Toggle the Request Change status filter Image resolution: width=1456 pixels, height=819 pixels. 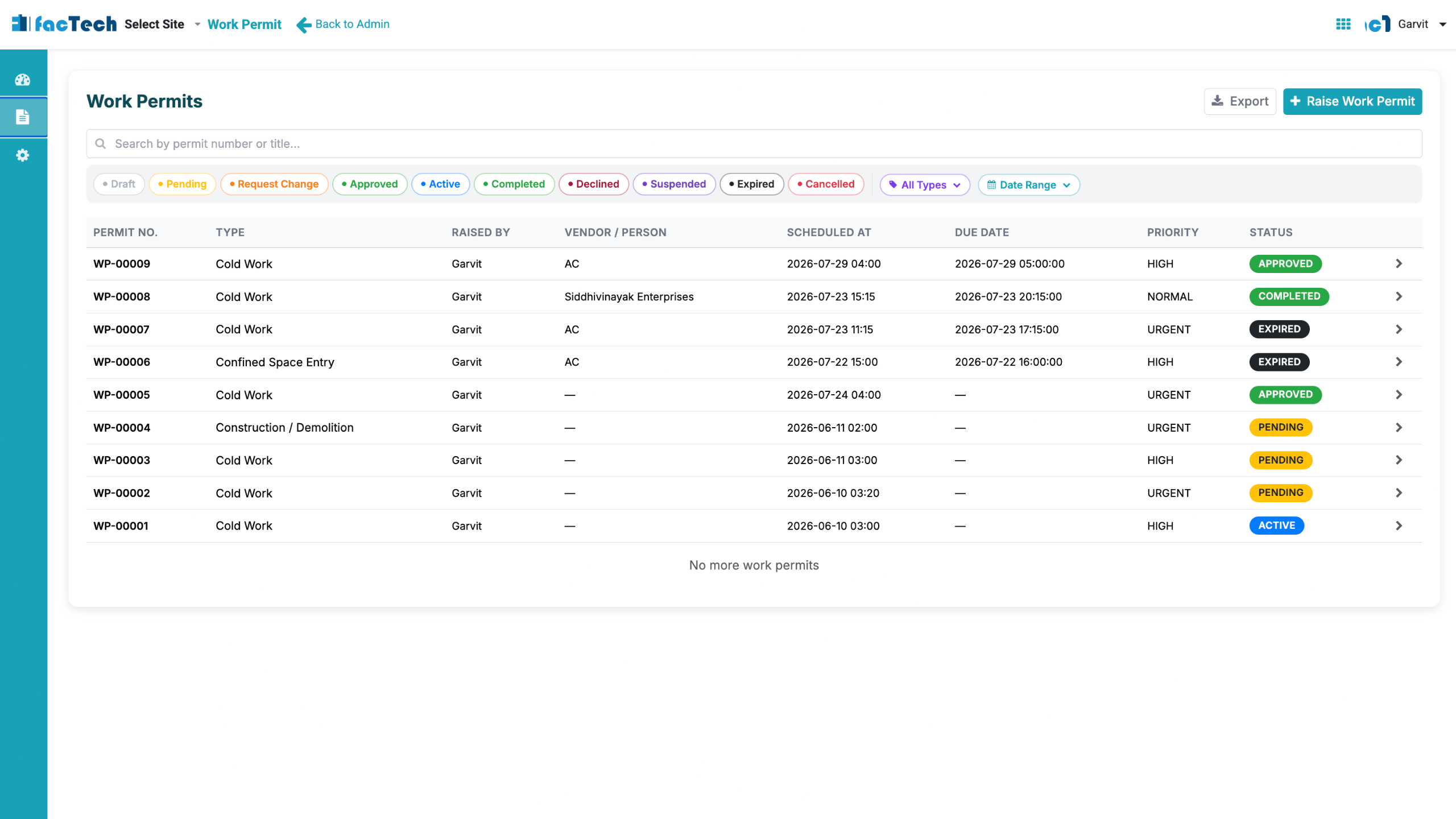point(274,184)
